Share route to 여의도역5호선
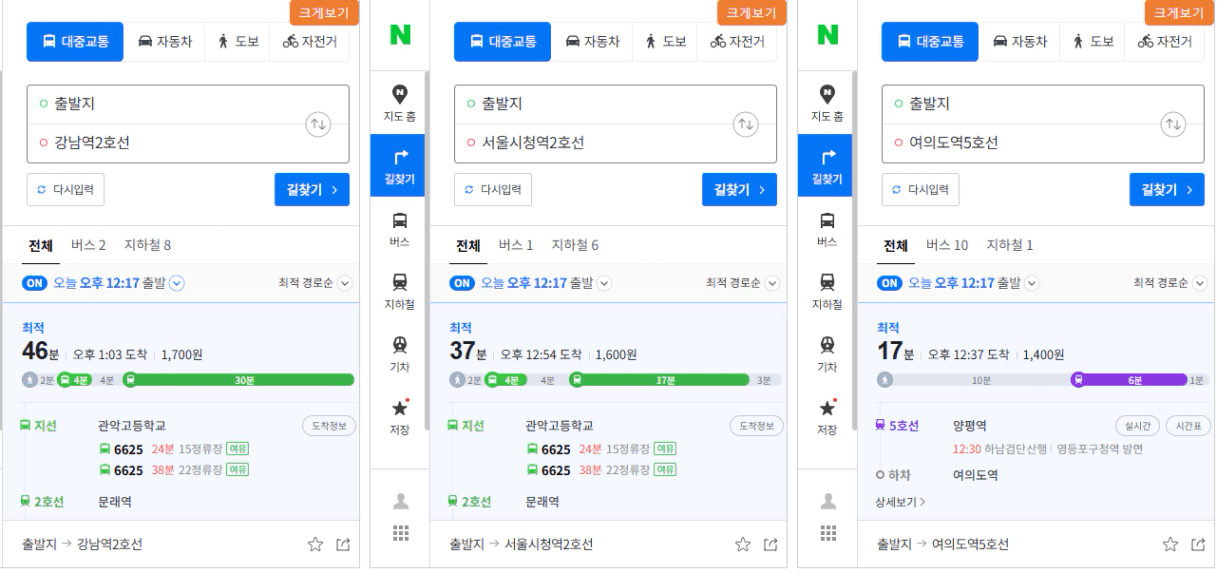 [x=1198, y=544]
